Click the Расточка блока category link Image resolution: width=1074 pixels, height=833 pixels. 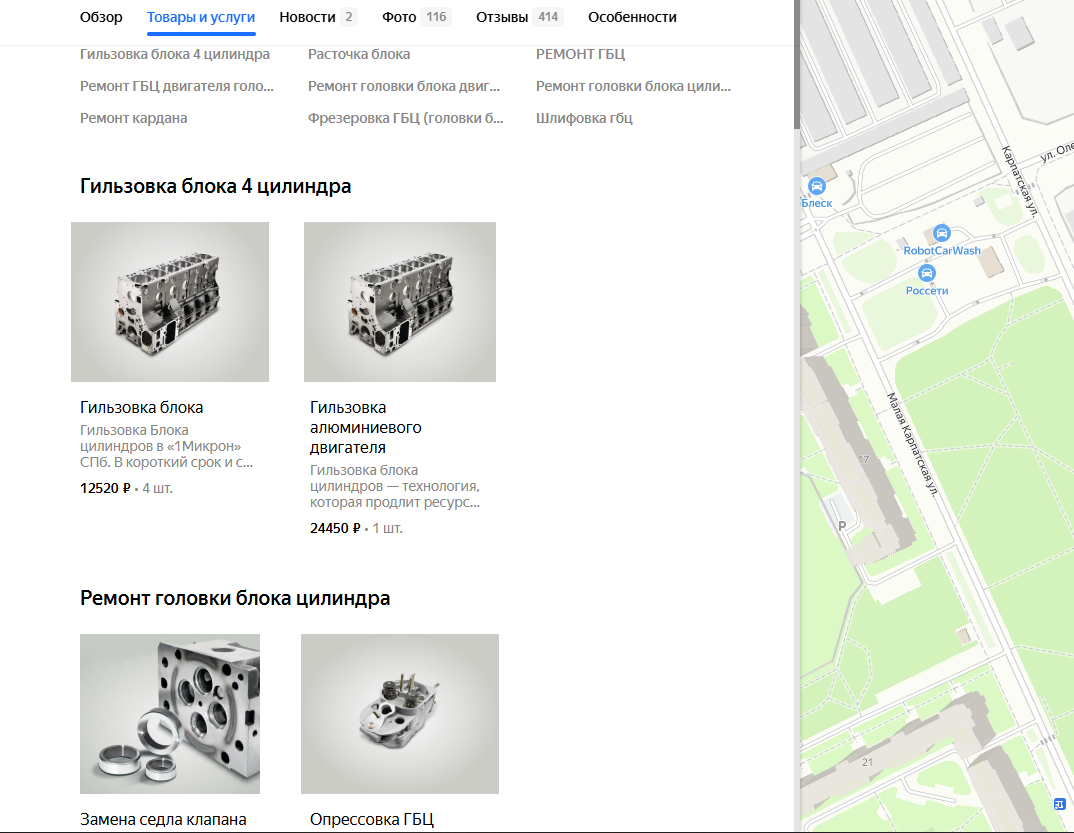pyautogui.click(x=359, y=54)
